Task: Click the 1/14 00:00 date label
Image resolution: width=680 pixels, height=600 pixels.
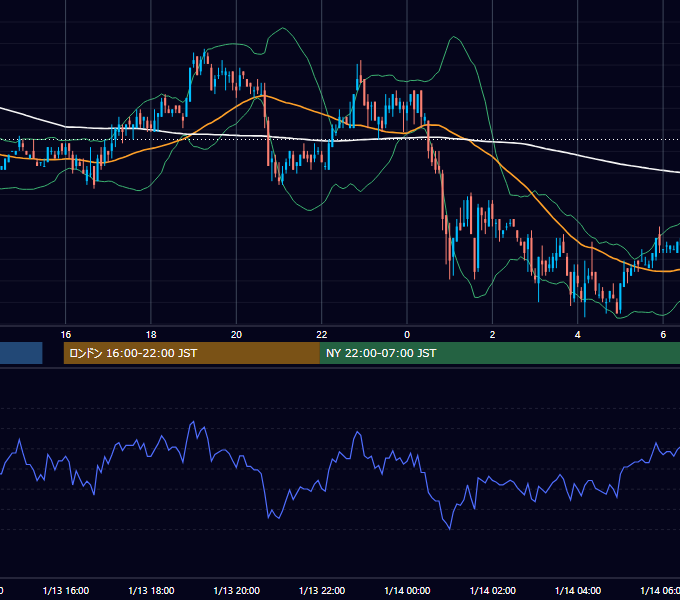Action: 407,590
